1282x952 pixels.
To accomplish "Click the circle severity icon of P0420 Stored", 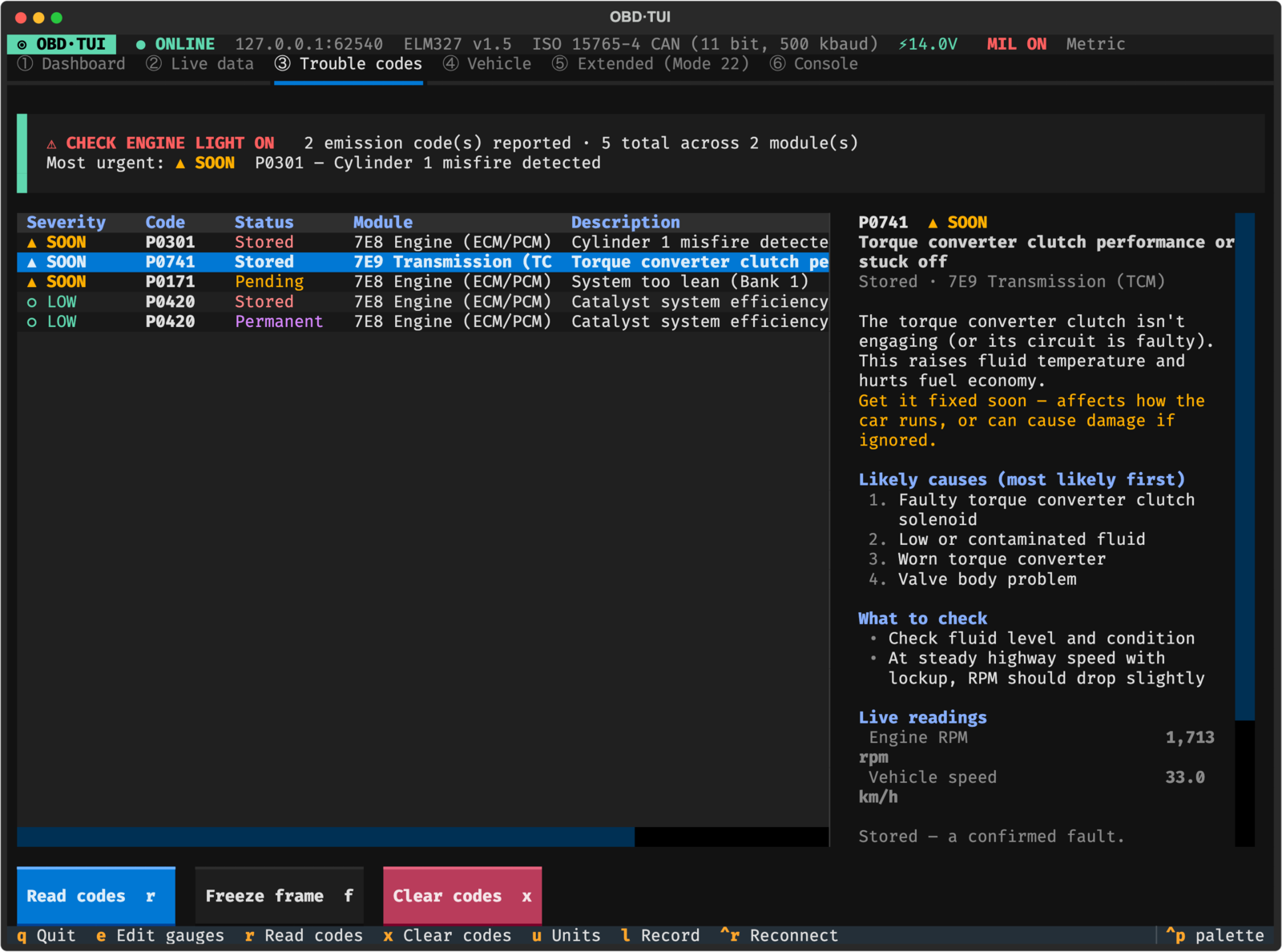I will (x=32, y=302).
